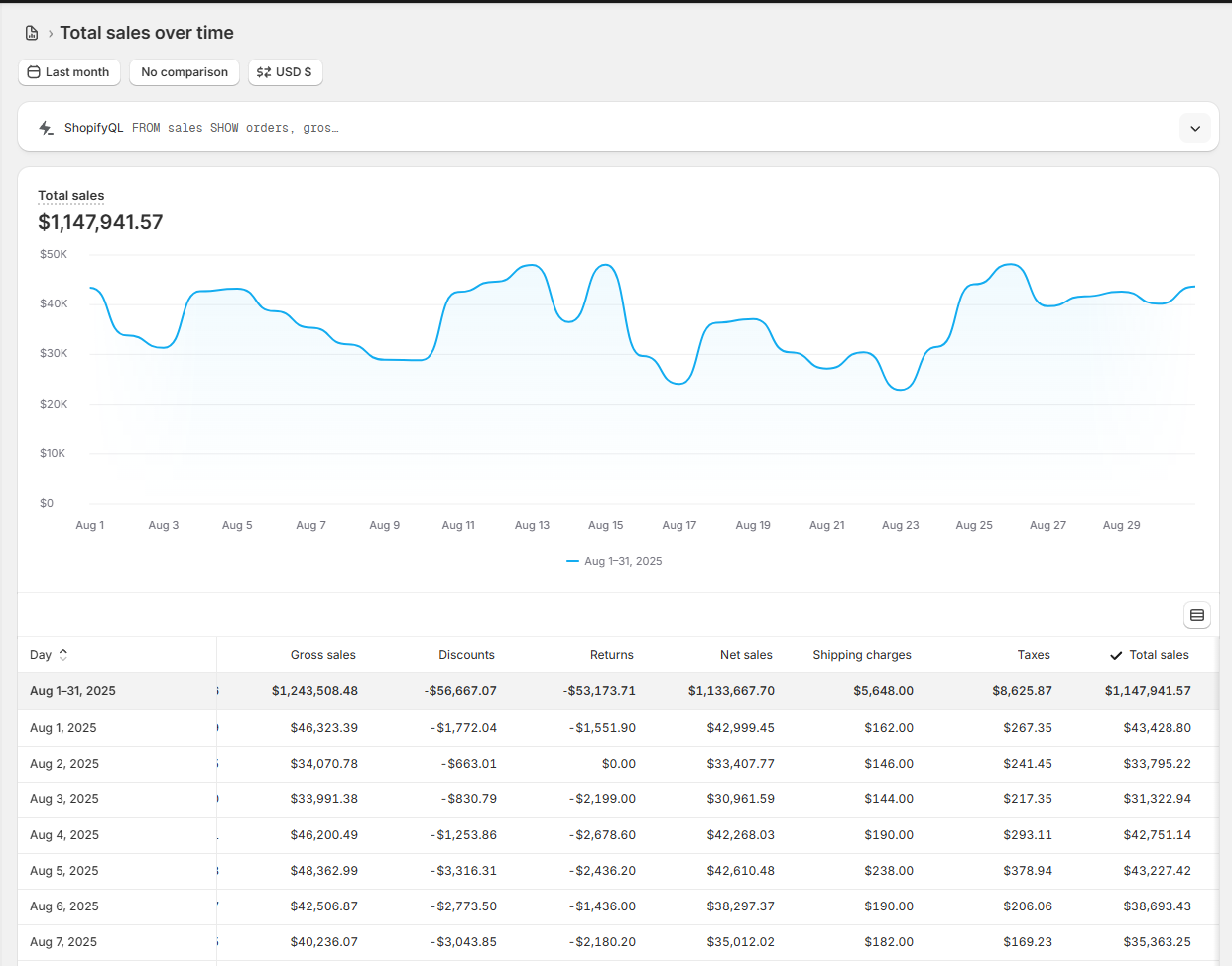Select the Aug 4, 2025 row
This screenshot has height=966, width=1232.
64,835
